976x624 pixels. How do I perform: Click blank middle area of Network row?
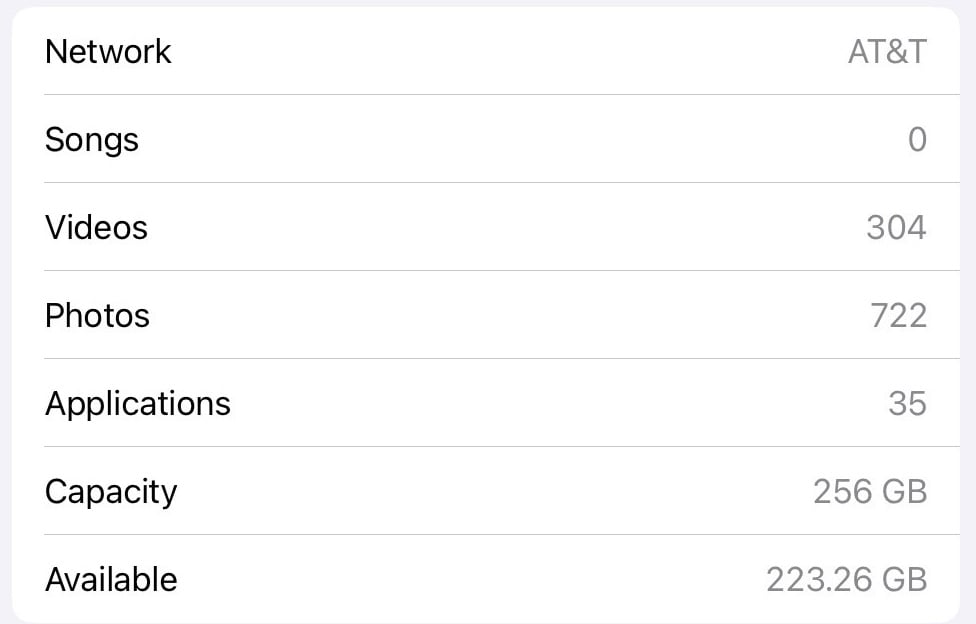click(500, 52)
